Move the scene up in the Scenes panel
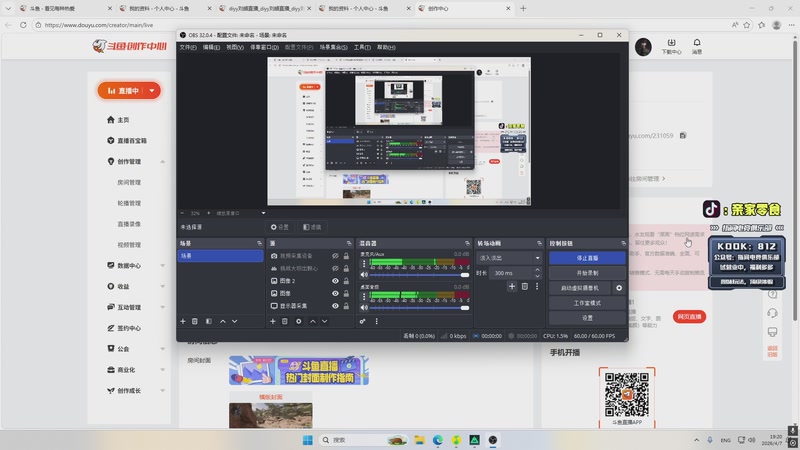 (222, 321)
